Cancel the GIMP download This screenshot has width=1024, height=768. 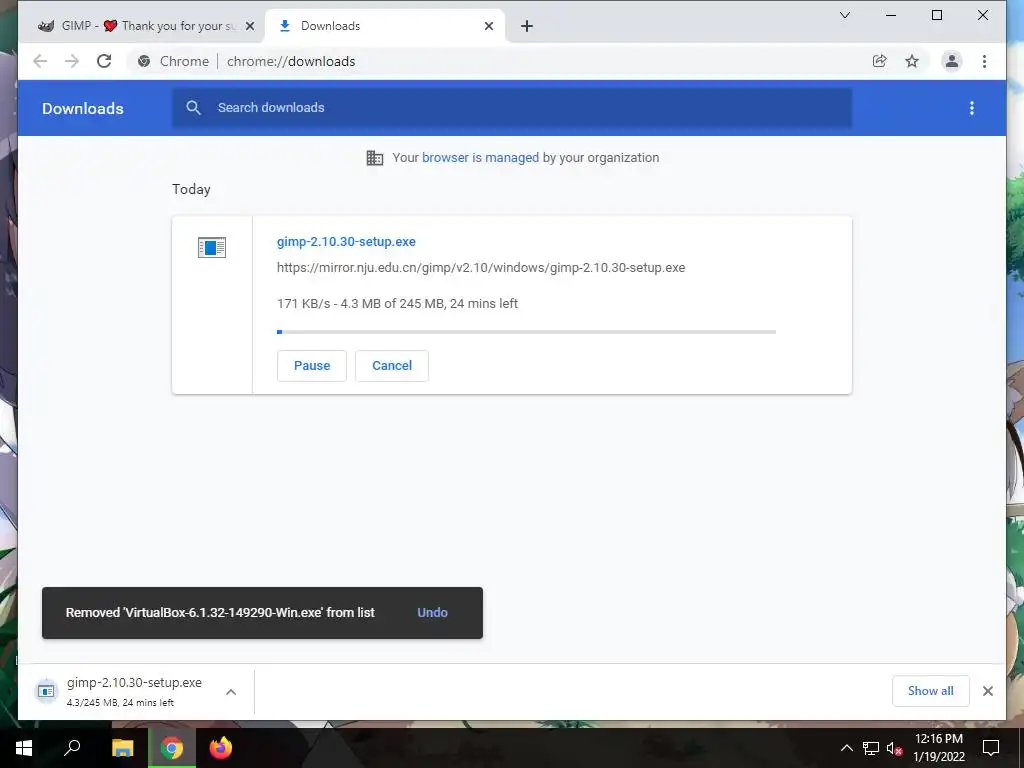392,366
